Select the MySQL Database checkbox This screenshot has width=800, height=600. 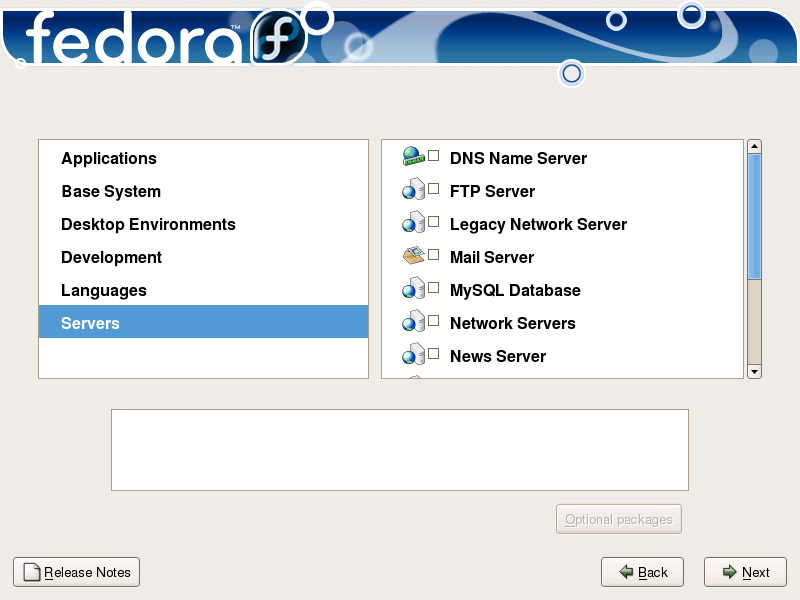point(434,288)
